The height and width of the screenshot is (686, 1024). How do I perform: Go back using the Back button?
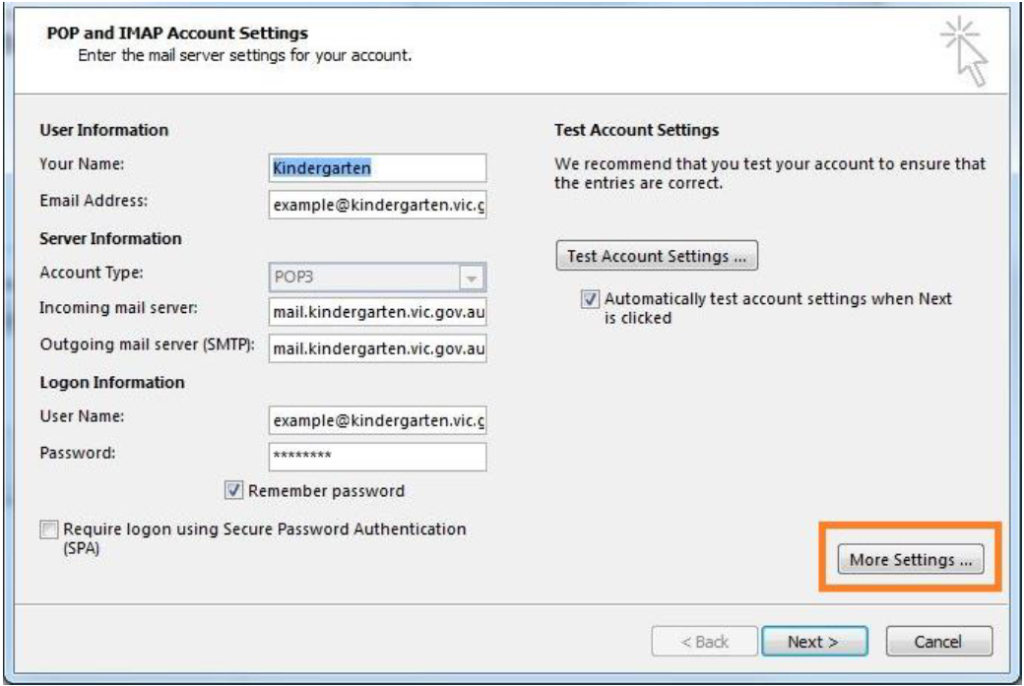[703, 642]
